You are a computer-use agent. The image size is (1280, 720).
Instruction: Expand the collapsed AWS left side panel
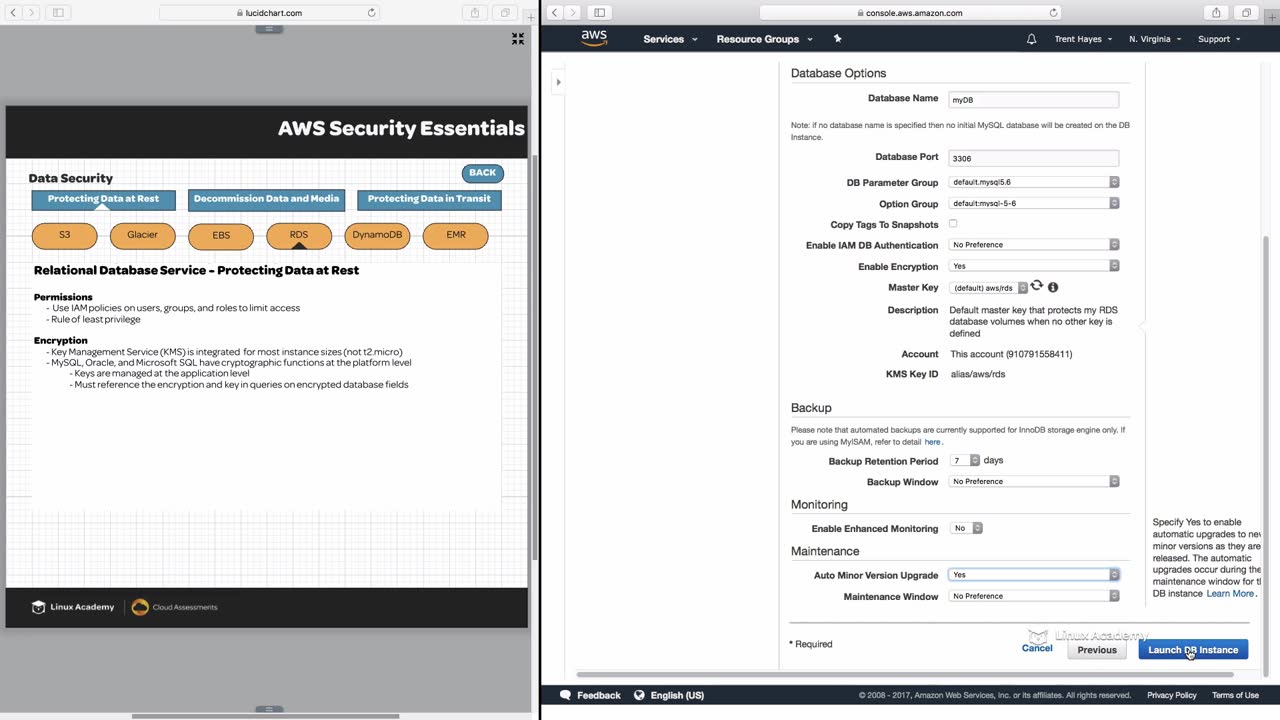point(558,82)
